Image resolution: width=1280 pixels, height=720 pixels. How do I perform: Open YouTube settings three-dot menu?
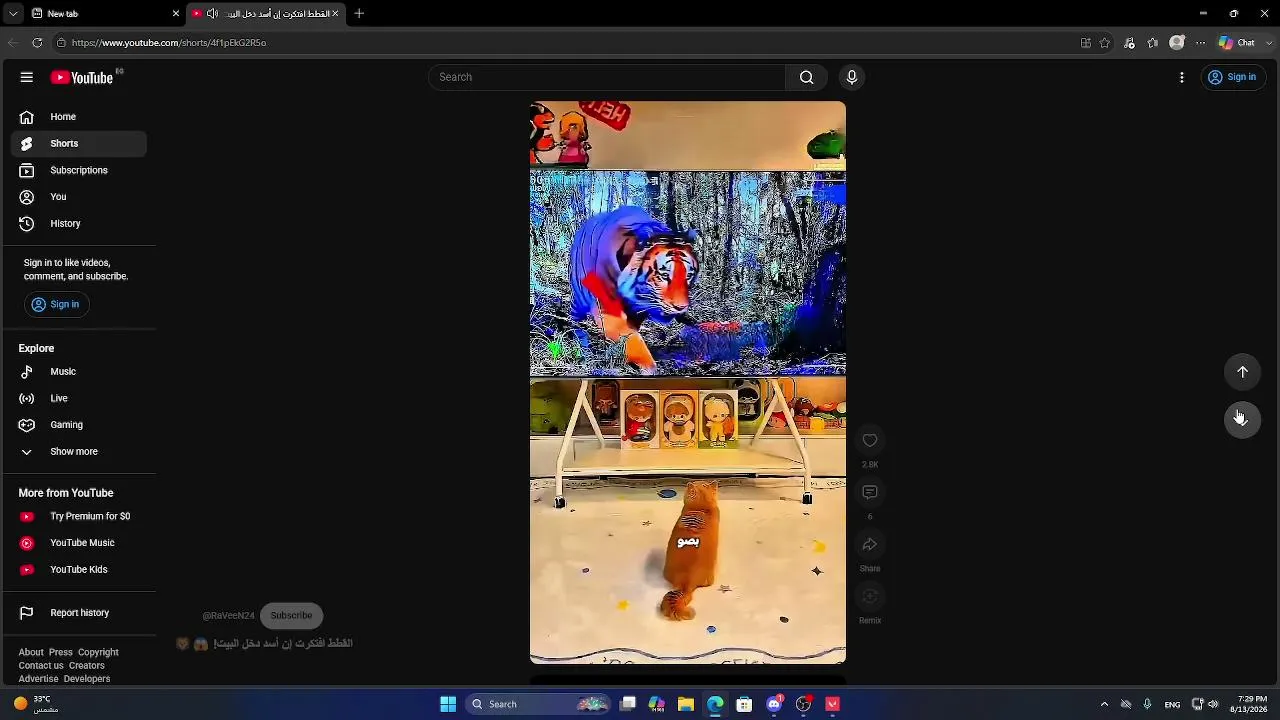1182,77
